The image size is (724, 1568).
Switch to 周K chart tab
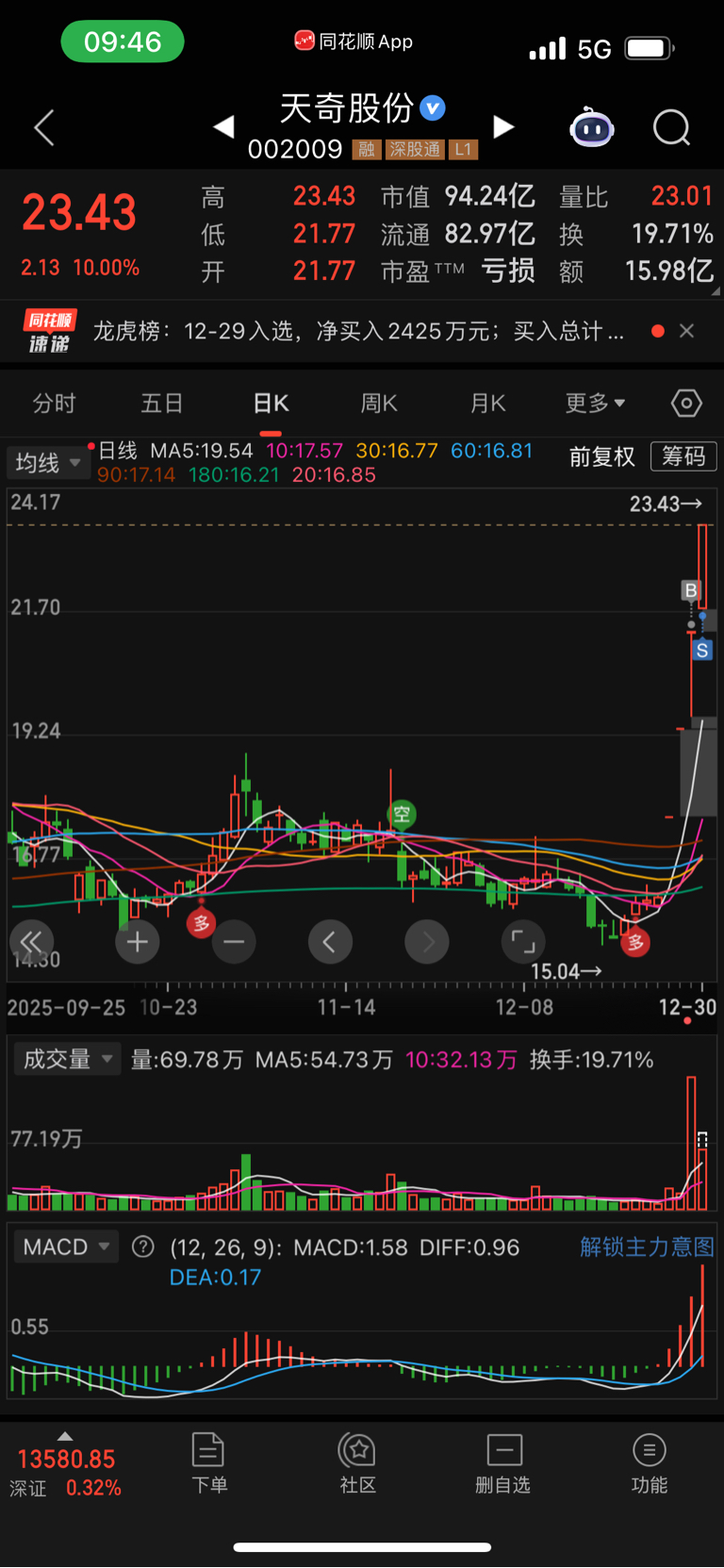click(379, 404)
